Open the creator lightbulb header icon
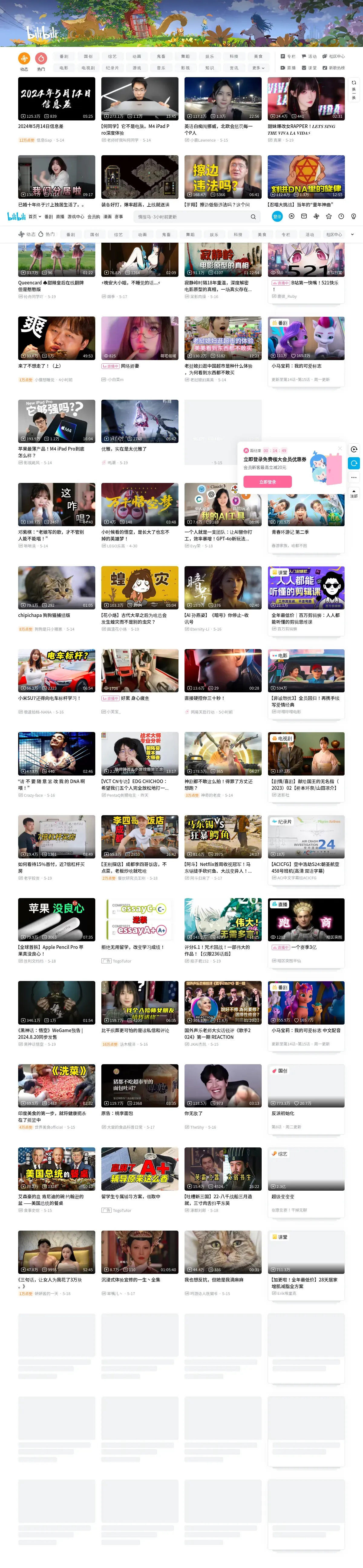The image size is (363, 1568). (x=353, y=216)
